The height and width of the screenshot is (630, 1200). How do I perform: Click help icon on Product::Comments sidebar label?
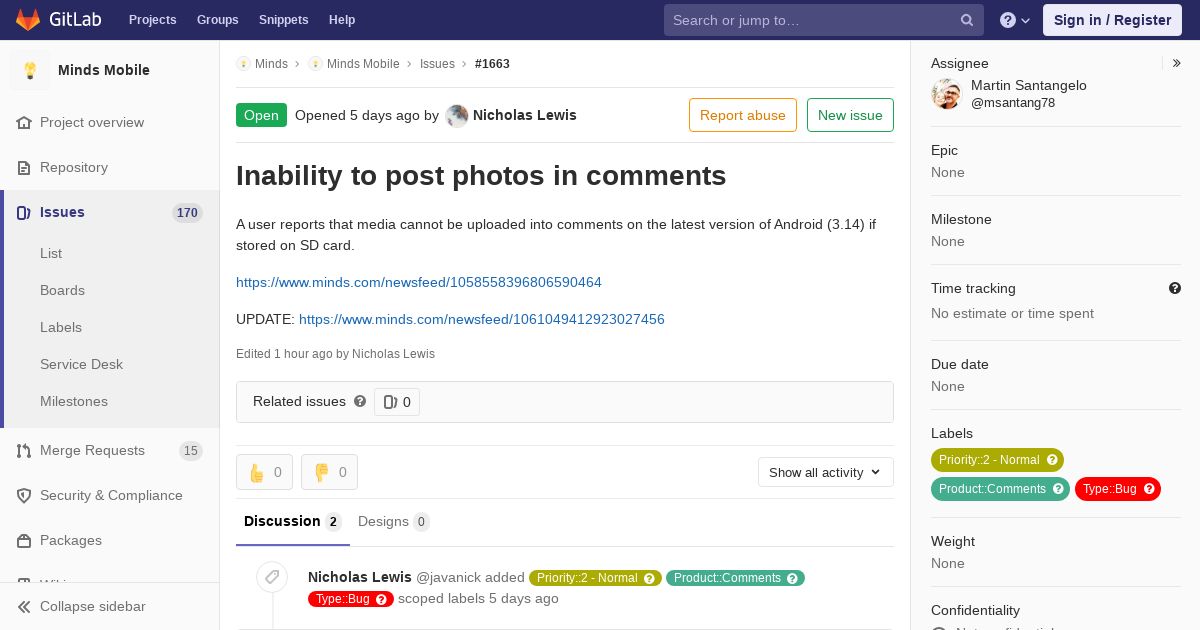point(1058,489)
